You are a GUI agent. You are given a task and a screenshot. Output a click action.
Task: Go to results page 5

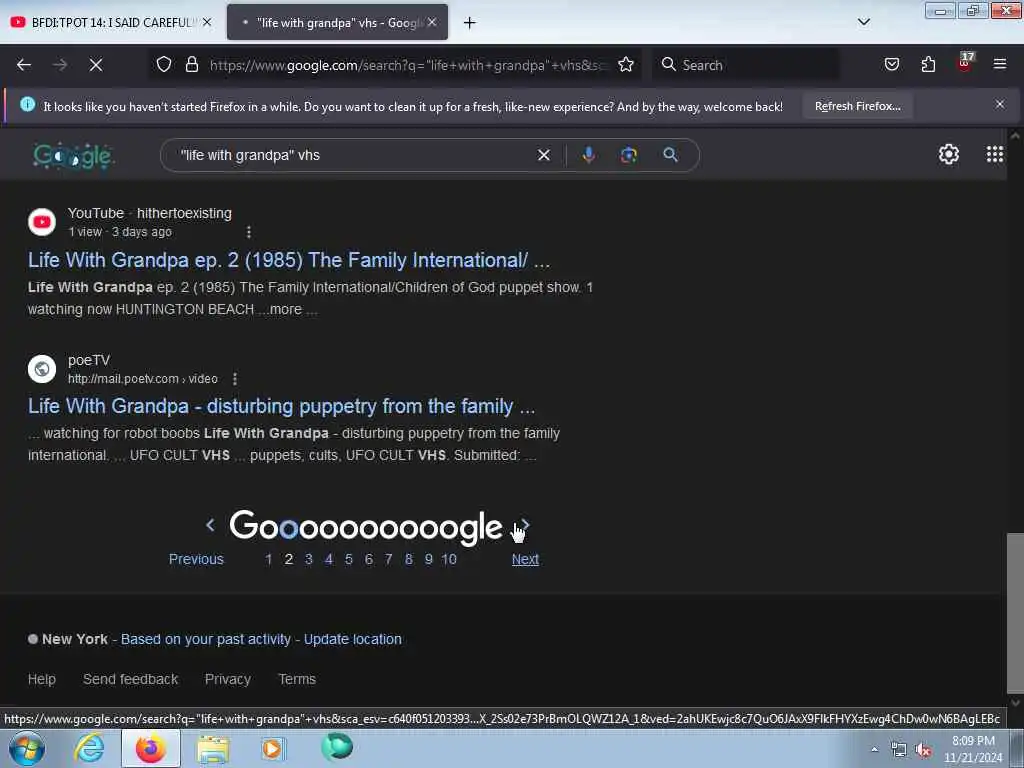click(349, 560)
